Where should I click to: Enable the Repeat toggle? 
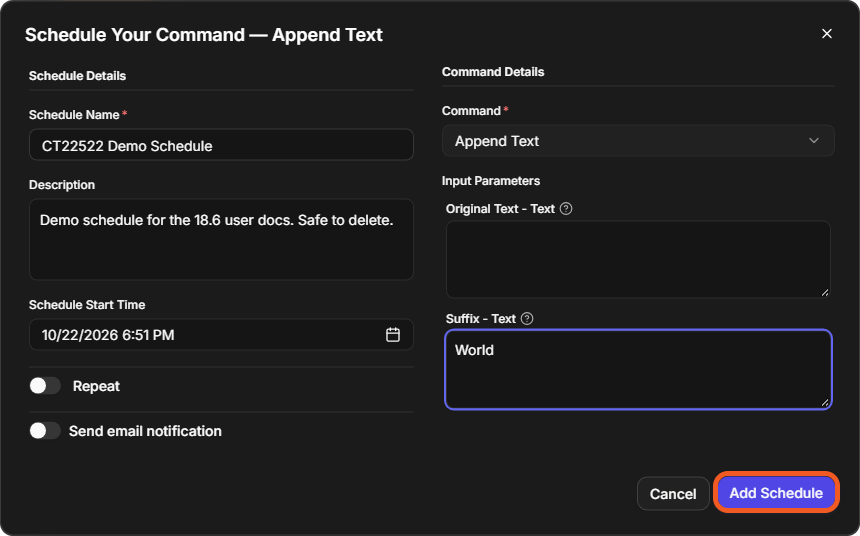click(45, 386)
